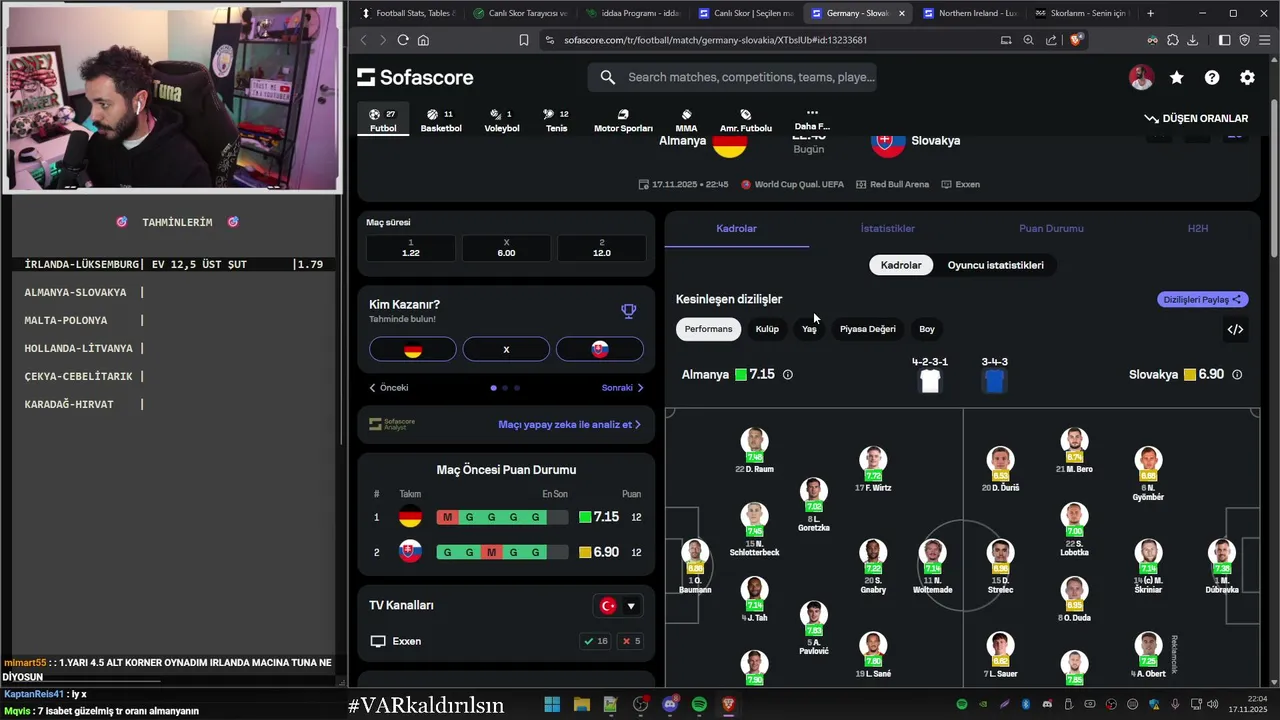Viewport: 1280px width, 720px height.
Task: Open N. Woltemade player photo
Action: tap(932, 553)
